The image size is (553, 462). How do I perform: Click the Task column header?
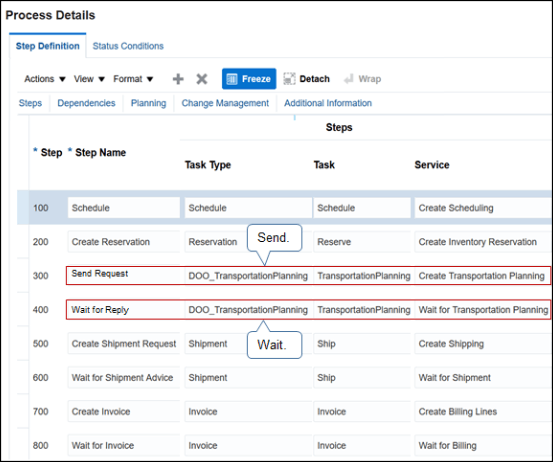pyautogui.click(x=324, y=165)
